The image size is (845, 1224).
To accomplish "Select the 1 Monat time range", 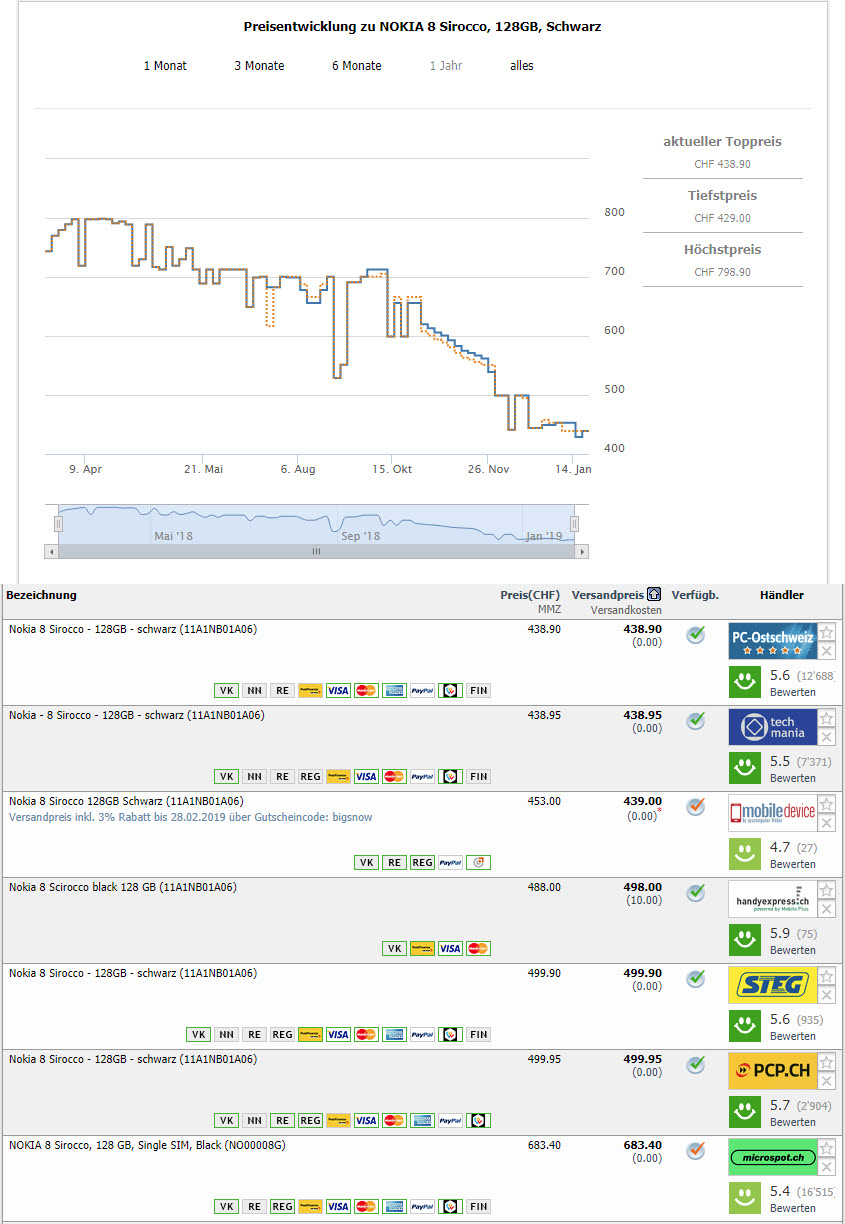I will coord(165,66).
